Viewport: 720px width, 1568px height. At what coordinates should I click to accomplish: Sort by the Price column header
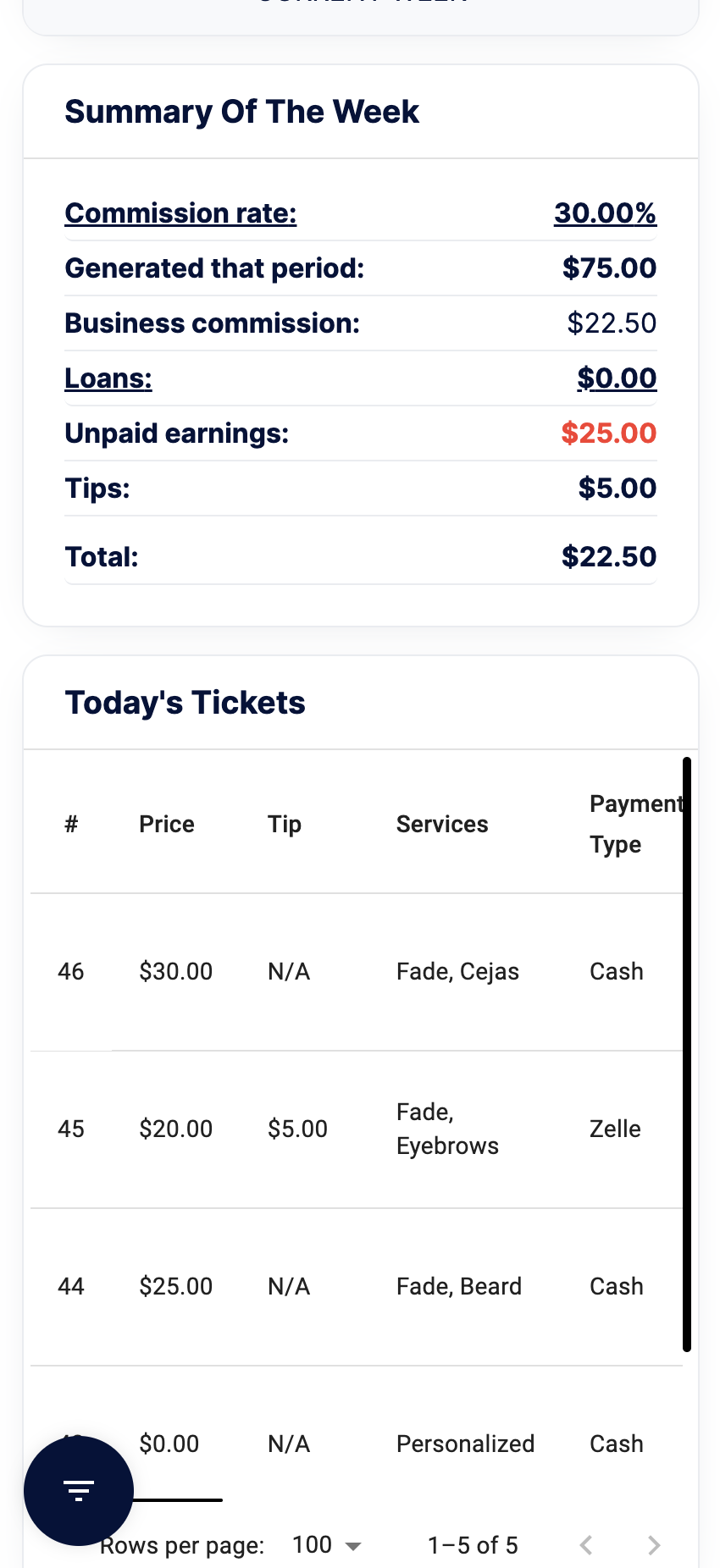[x=167, y=824]
